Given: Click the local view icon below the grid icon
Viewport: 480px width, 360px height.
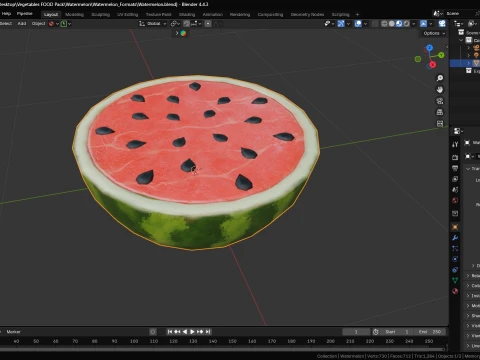Looking at the screenshot, I should tap(440, 124).
